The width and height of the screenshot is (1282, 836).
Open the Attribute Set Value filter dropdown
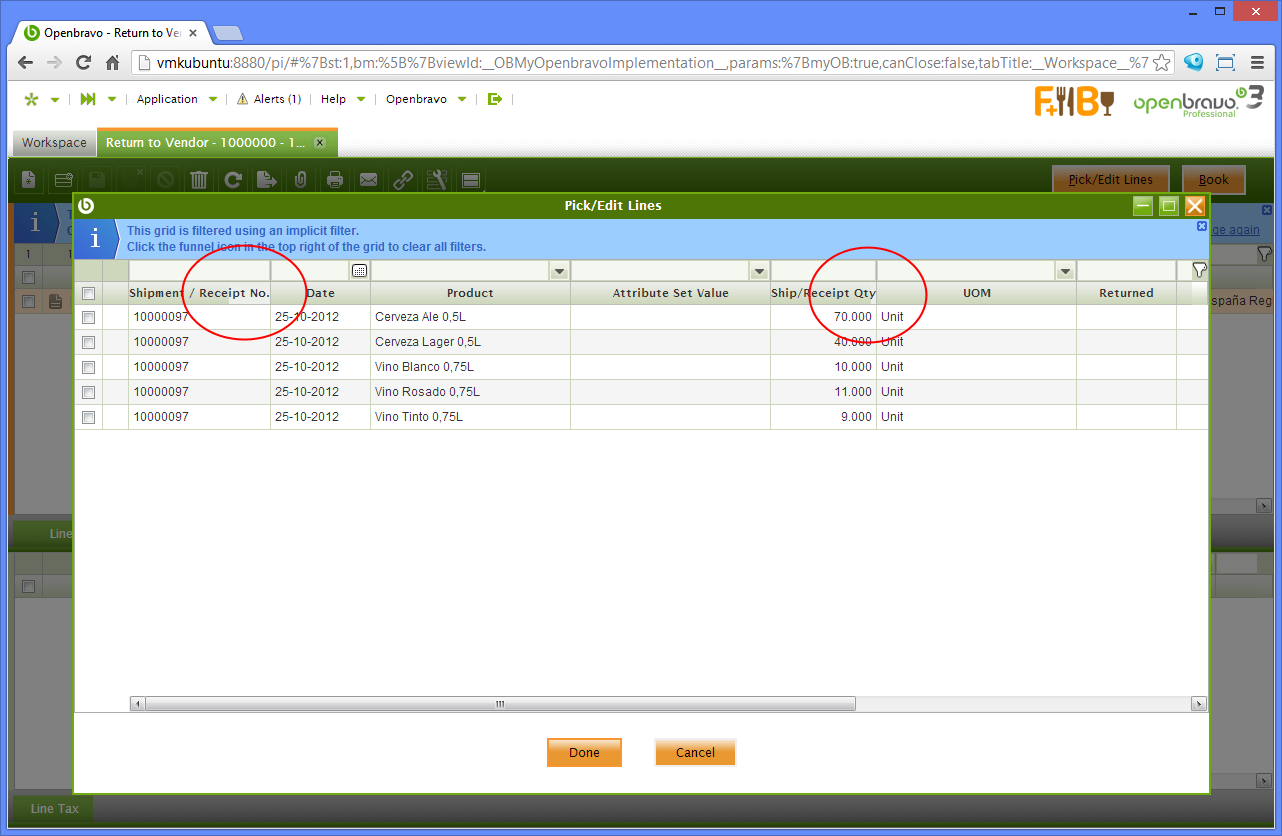pos(759,271)
